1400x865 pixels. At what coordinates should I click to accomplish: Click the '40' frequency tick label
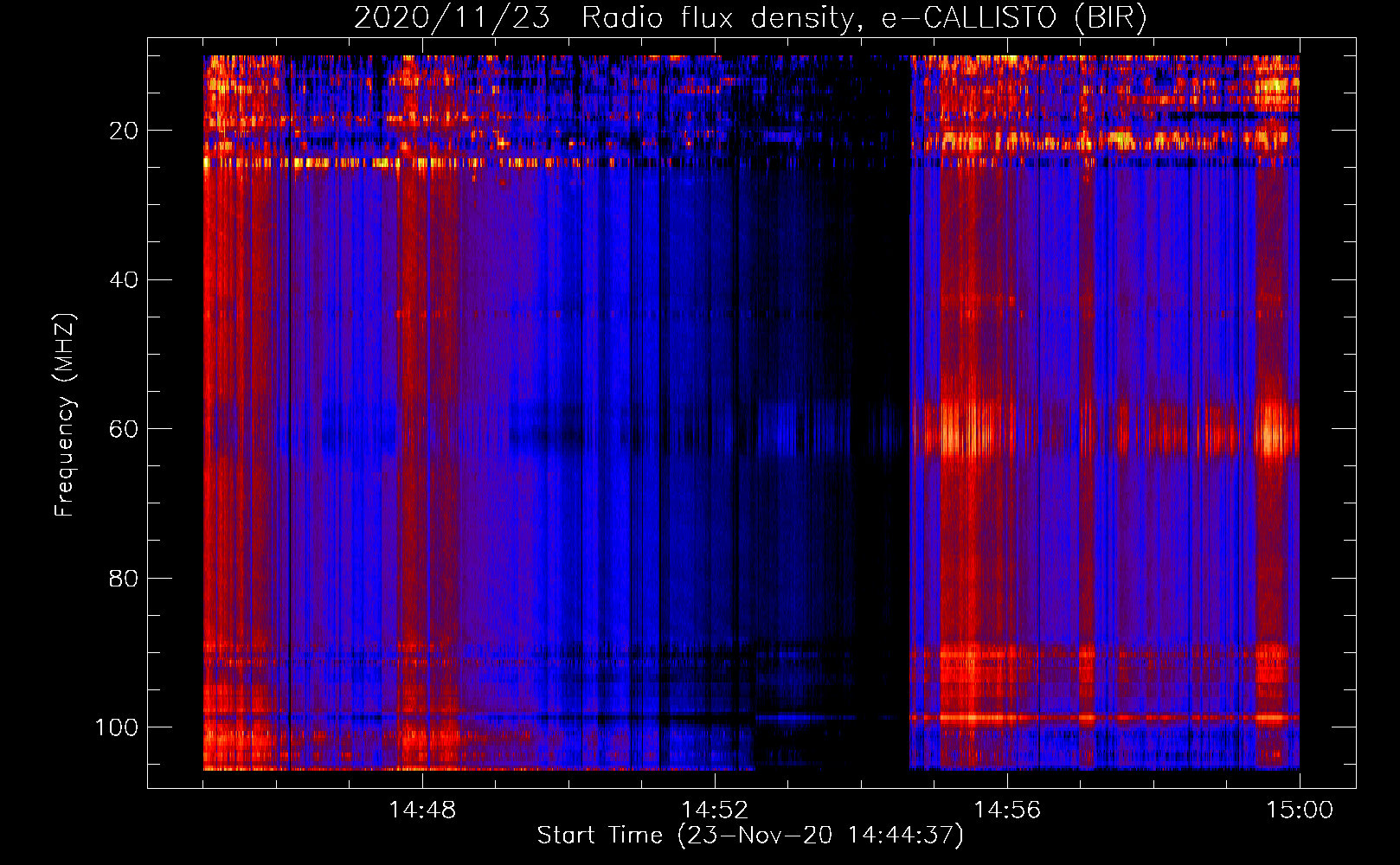click(124, 280)
